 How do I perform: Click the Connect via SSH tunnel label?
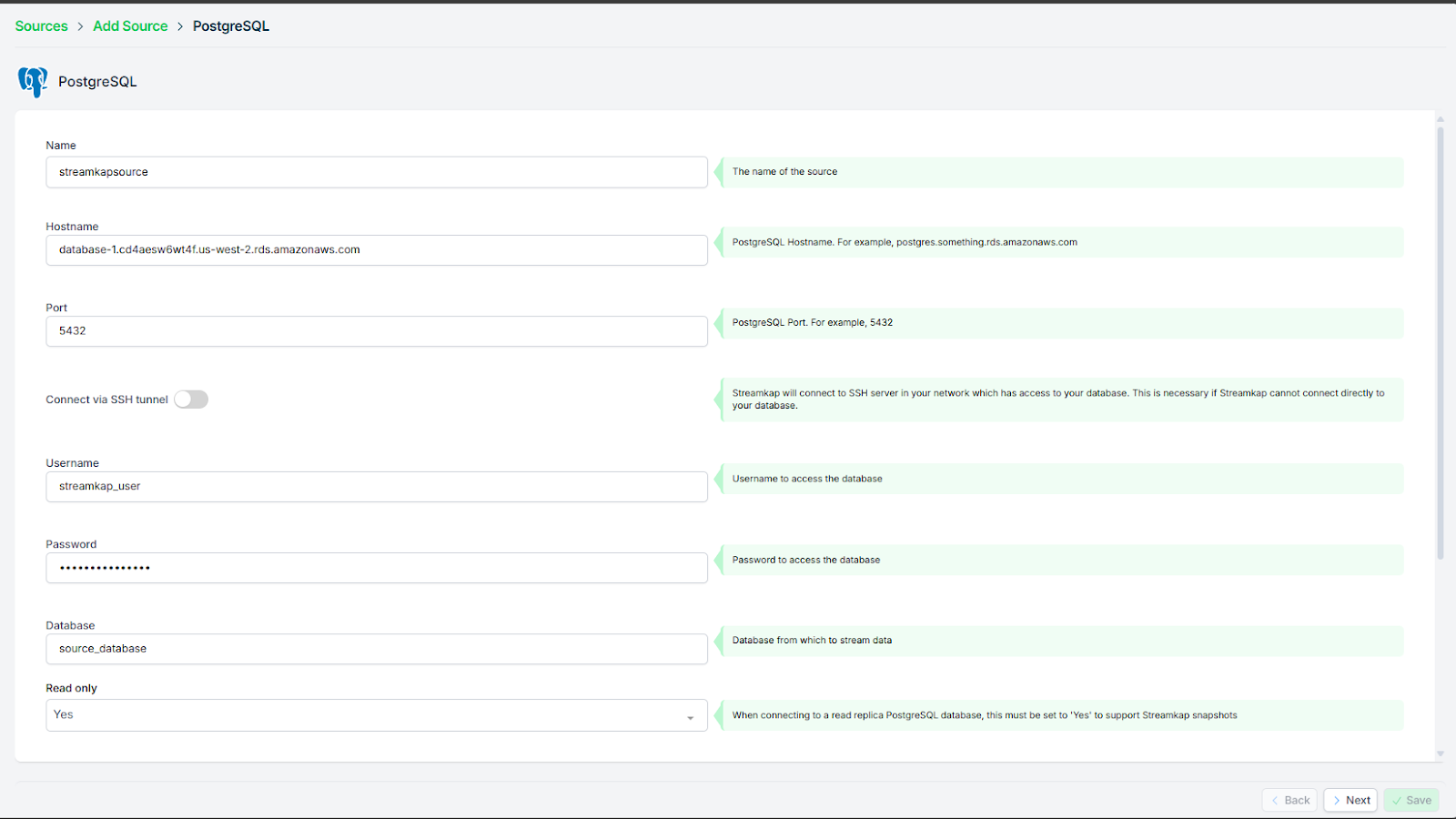pos(107,400)
